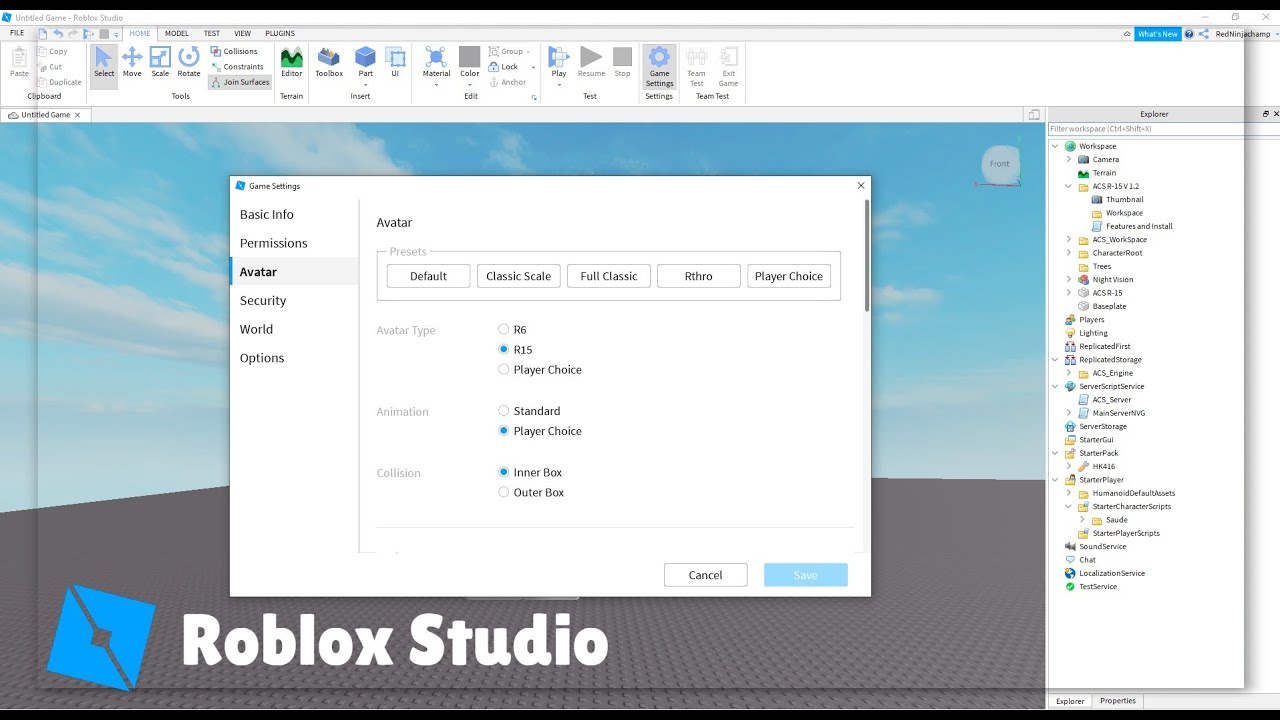Click the Resume button
Viewport: 1280px width, 720px height.
(x=591, y=62)
